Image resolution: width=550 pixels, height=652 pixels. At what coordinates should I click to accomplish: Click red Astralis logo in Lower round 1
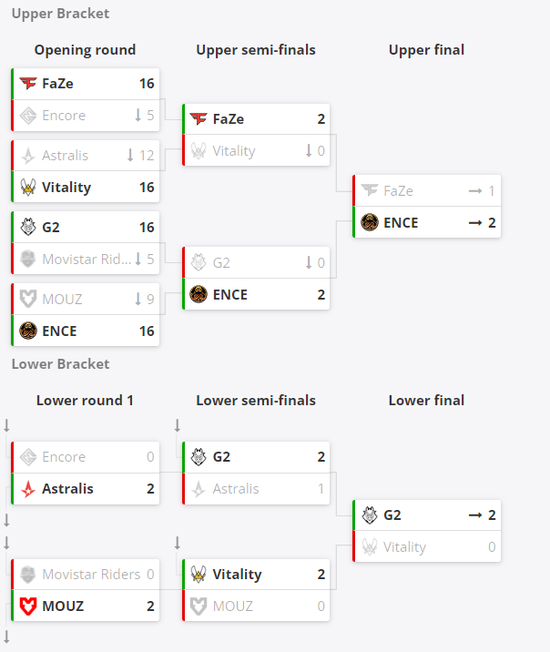coord(28,489)
